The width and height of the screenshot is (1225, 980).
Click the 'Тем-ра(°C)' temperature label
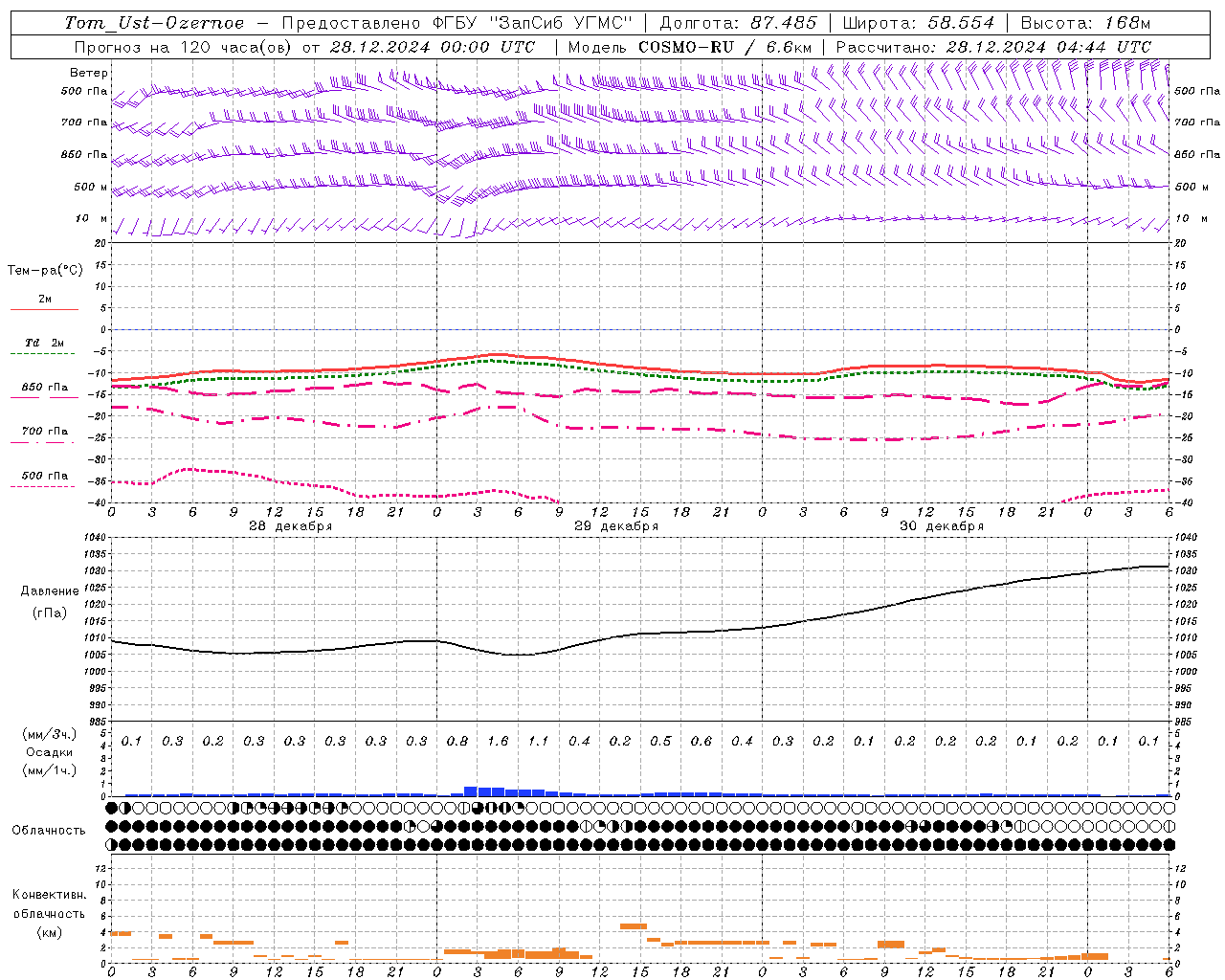pyautogui.click(x=45, y=270)
